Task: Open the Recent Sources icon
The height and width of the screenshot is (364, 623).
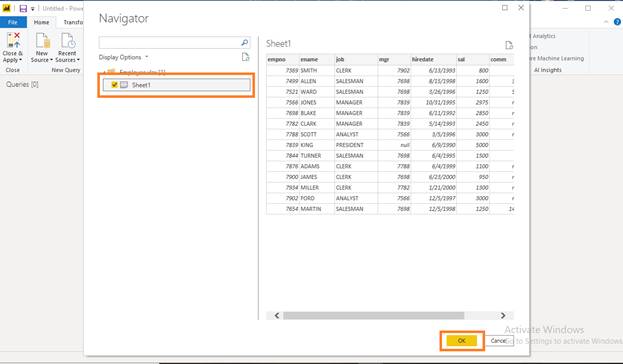Action: [x=68, y=41]
